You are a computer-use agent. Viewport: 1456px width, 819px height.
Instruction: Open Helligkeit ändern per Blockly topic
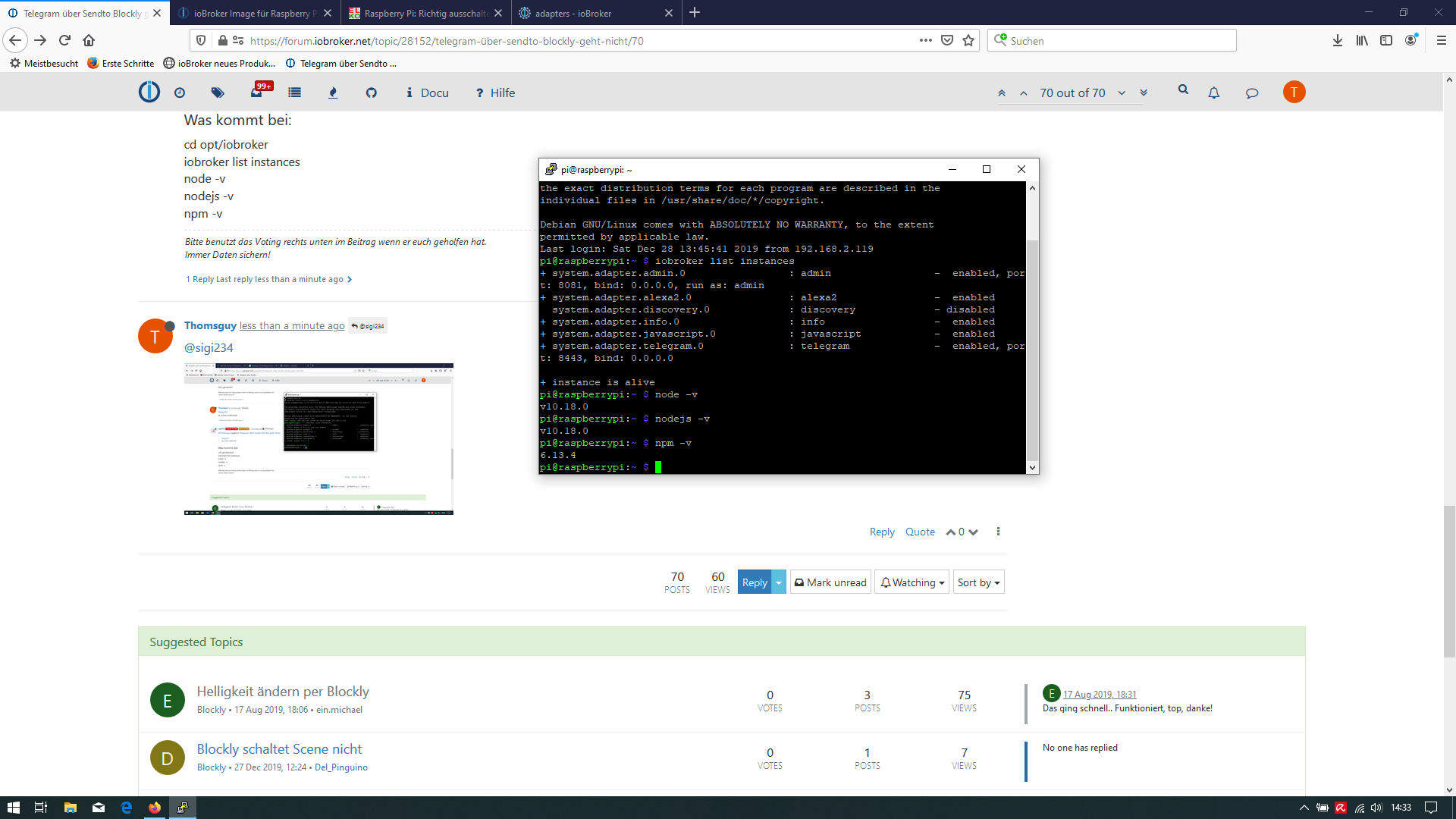pyautogui.click(x=283, y=691)
